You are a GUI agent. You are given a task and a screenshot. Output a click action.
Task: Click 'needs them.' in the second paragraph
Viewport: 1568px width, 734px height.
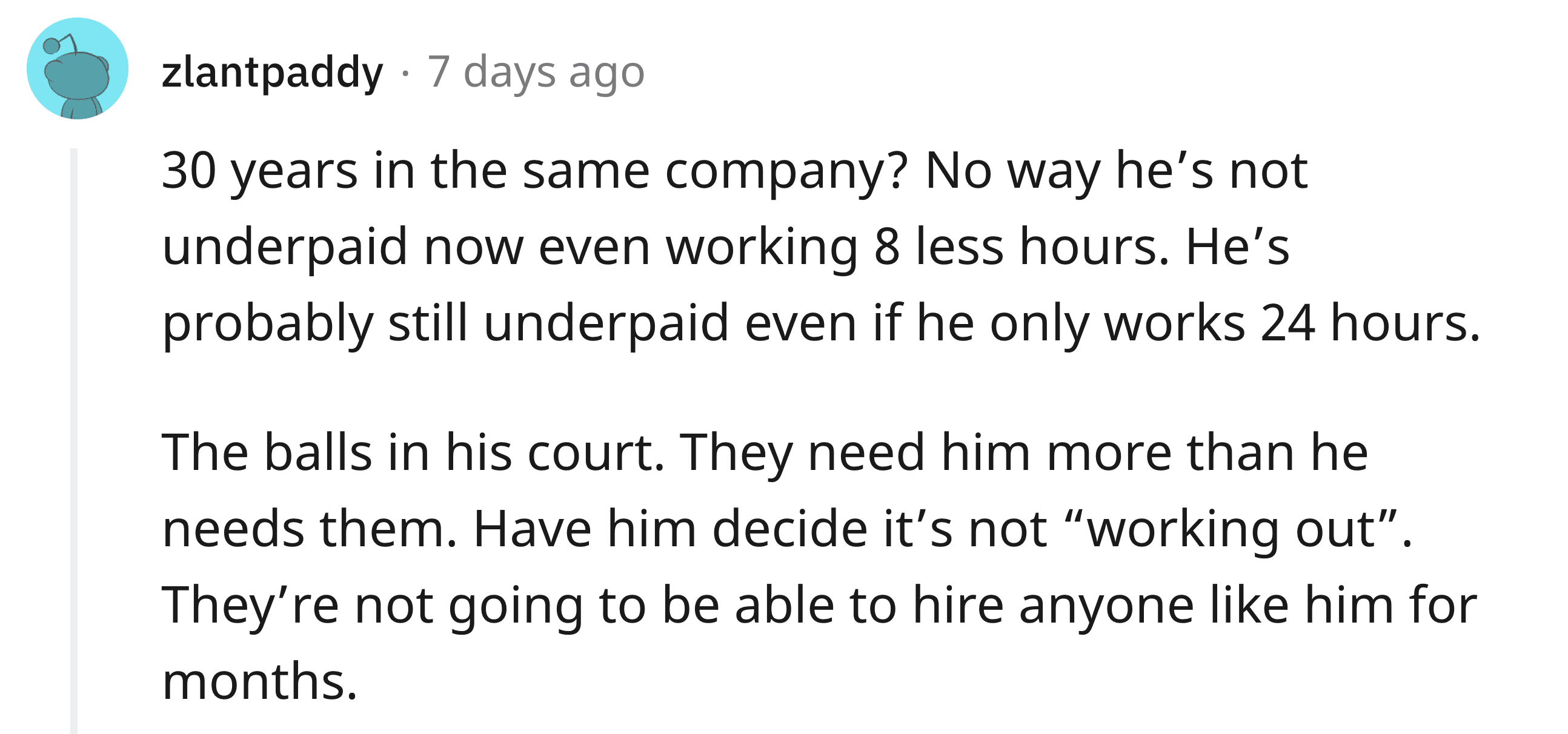tap(309, 528)
